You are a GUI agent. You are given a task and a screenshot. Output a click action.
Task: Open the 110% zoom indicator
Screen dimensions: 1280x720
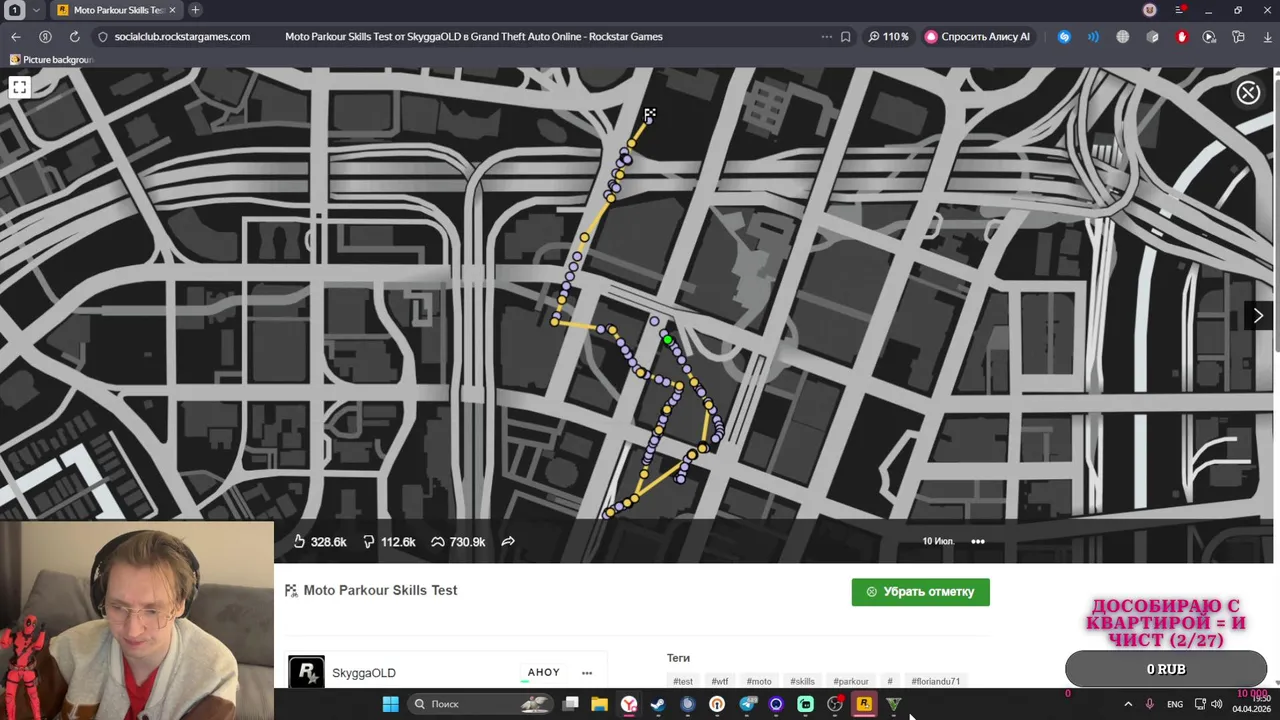tap(888, 37)
